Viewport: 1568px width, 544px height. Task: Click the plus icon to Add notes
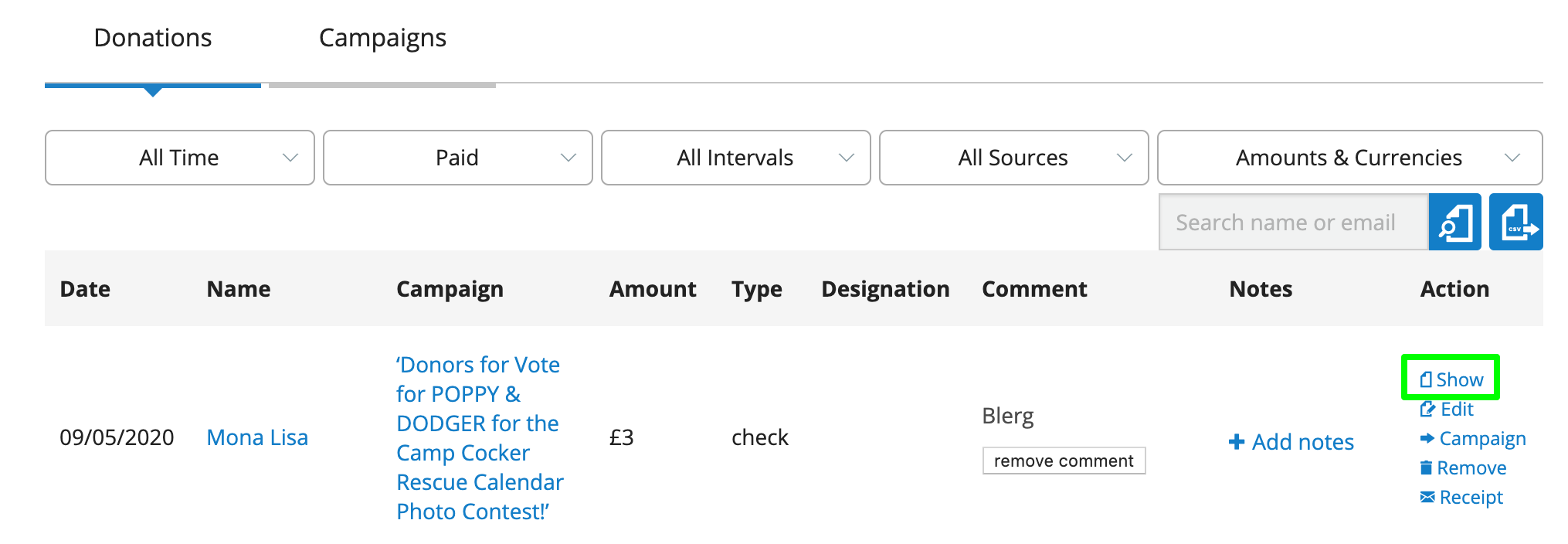(x=1237, y=442)
